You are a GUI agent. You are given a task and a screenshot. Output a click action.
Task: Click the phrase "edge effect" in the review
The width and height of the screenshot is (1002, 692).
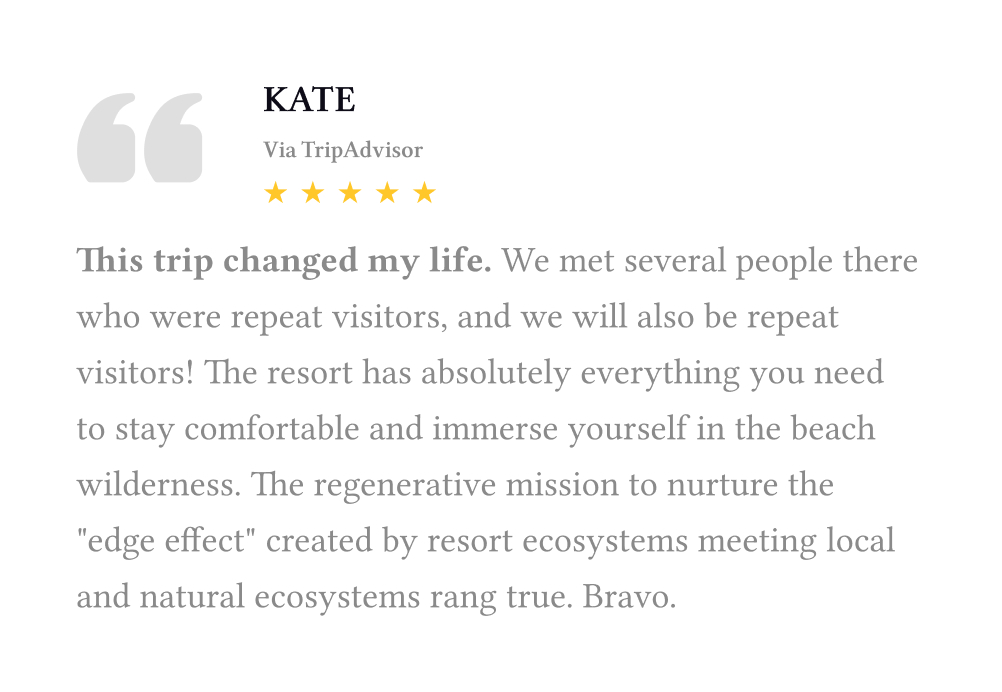coord(166,541)
